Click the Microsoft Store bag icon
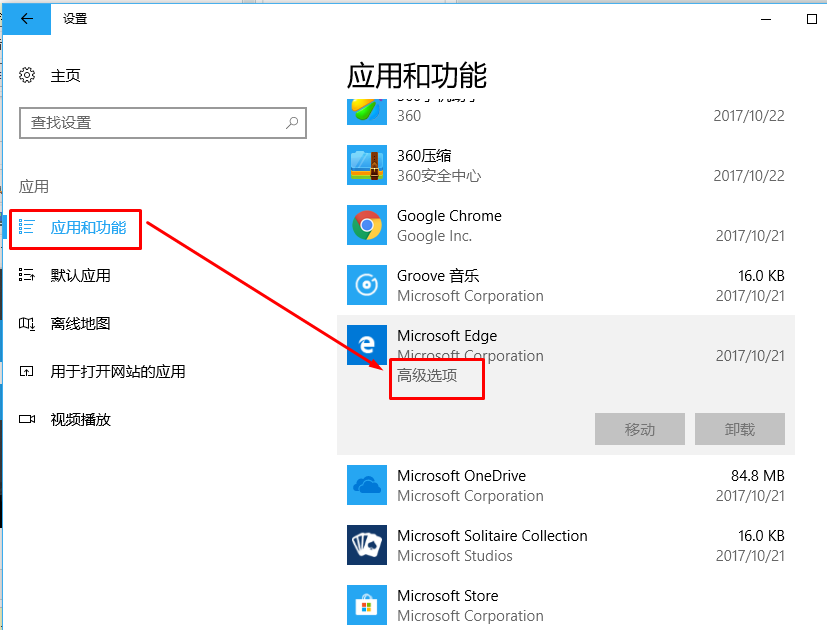 (366, 605)
